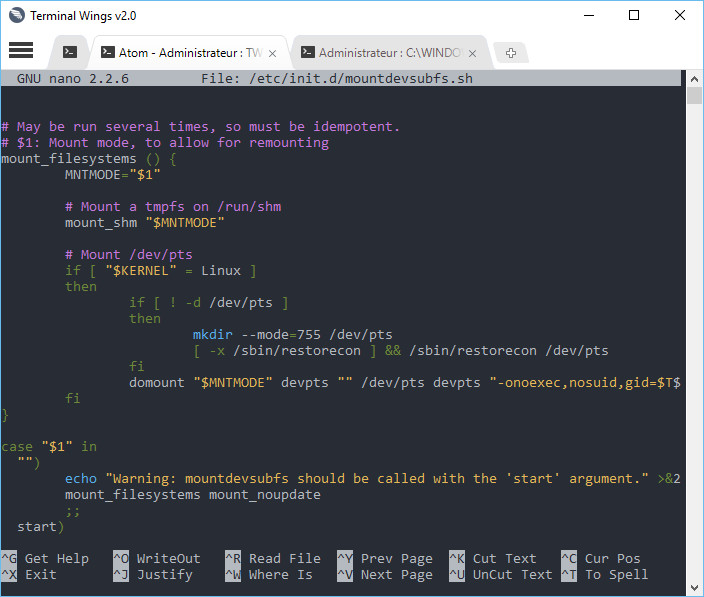Click the MNTMODE="$1" line
The width and height of the screenshot is (704, 597).
[112, 175]
